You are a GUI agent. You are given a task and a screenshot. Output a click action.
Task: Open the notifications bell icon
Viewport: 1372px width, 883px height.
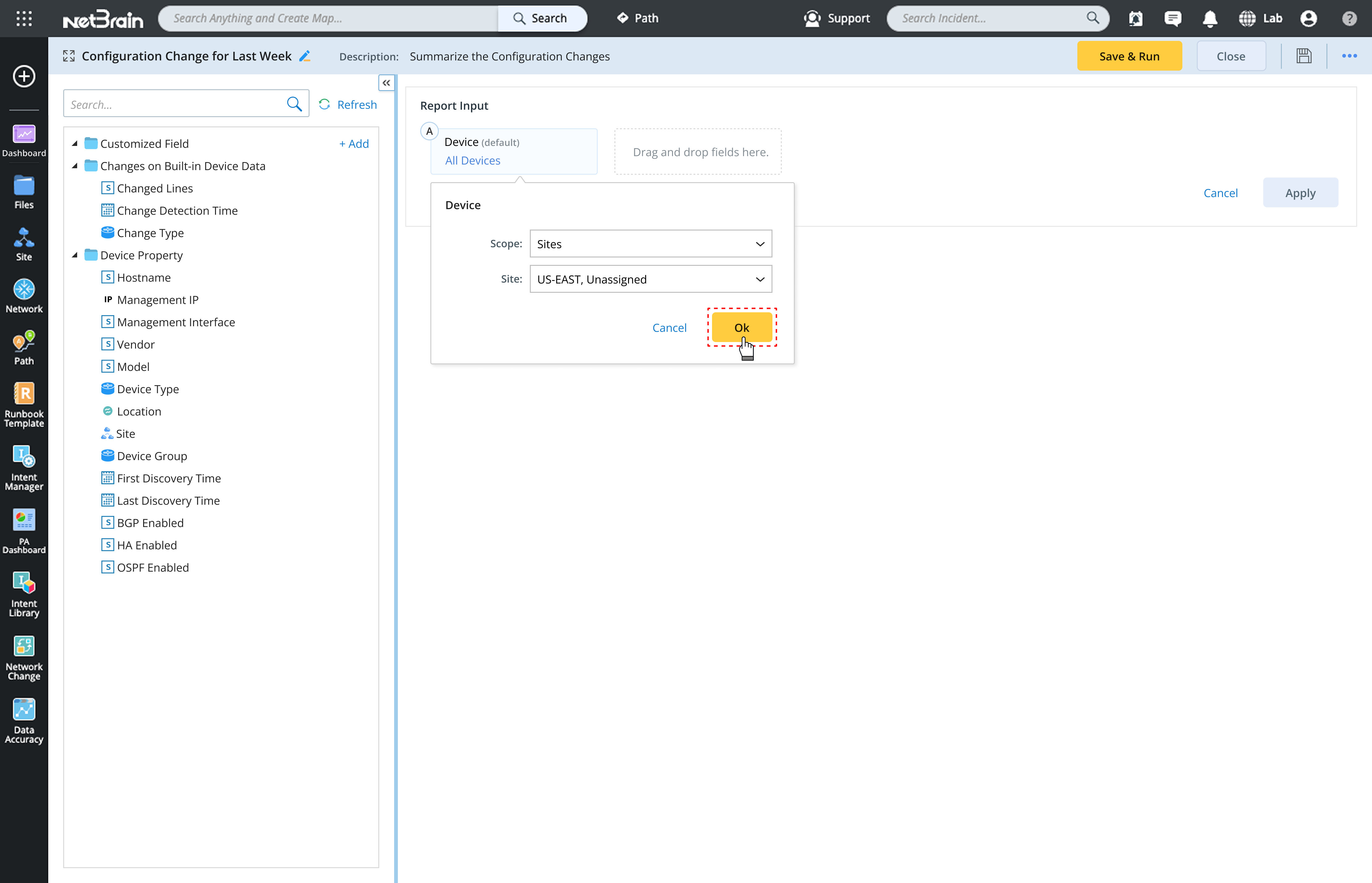point(1210,18)
